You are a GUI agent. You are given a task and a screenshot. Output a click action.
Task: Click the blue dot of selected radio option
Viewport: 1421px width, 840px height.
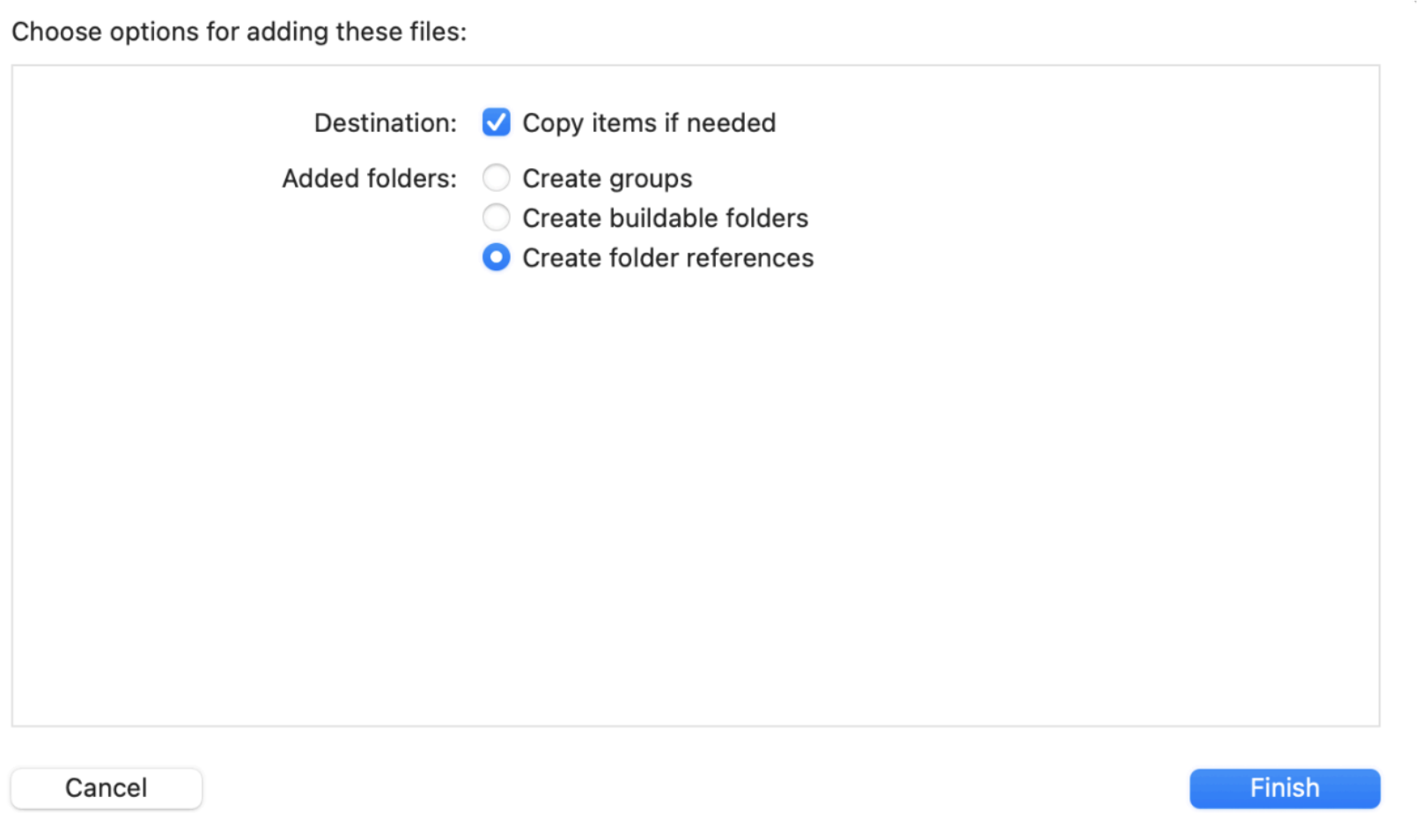pyautogui.click(x=496, y=257)
